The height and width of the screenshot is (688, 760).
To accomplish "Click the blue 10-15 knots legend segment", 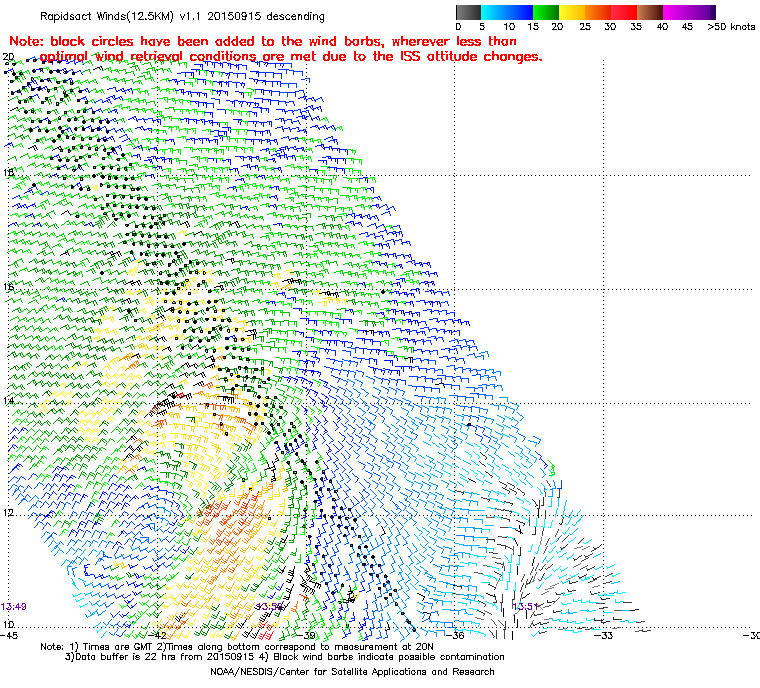I will [x=520, y=12].
